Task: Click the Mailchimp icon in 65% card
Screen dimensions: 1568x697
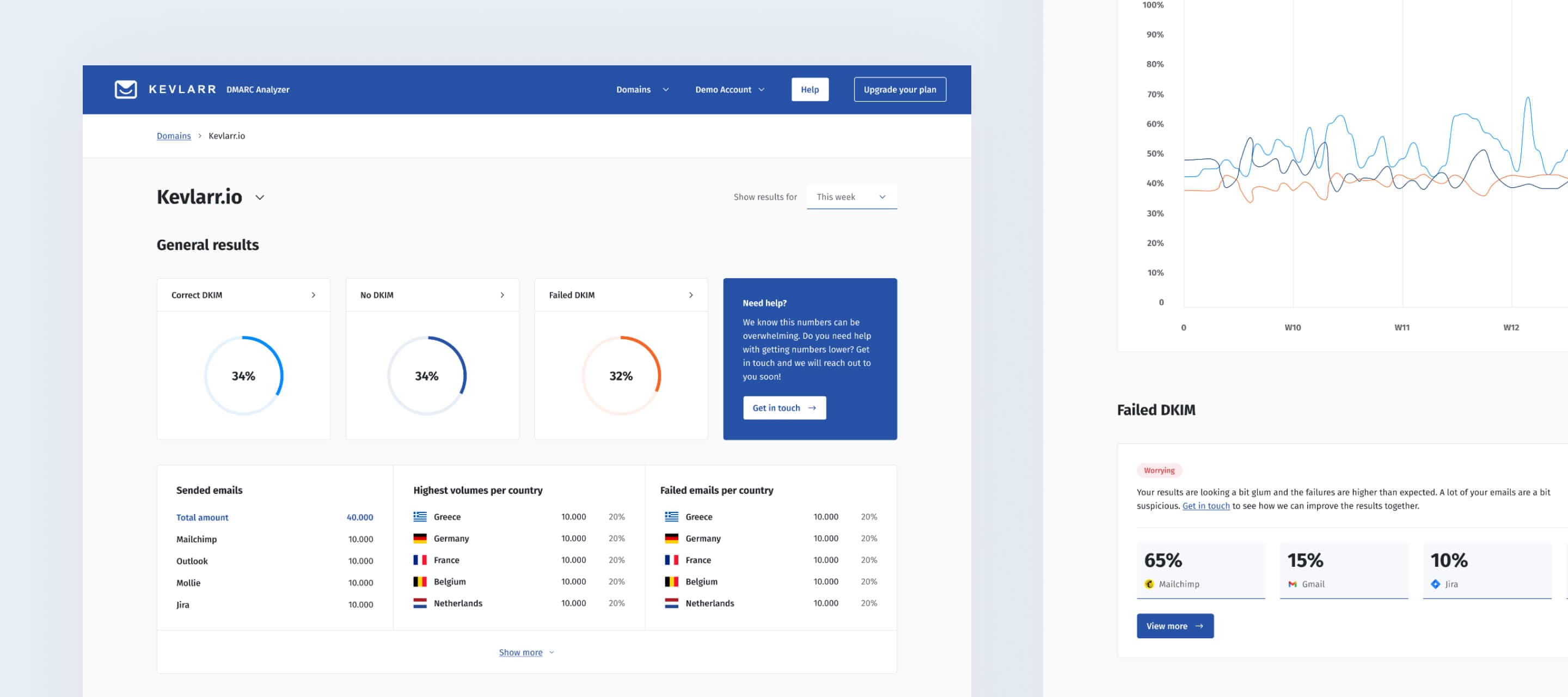Action: [1149, 584]
